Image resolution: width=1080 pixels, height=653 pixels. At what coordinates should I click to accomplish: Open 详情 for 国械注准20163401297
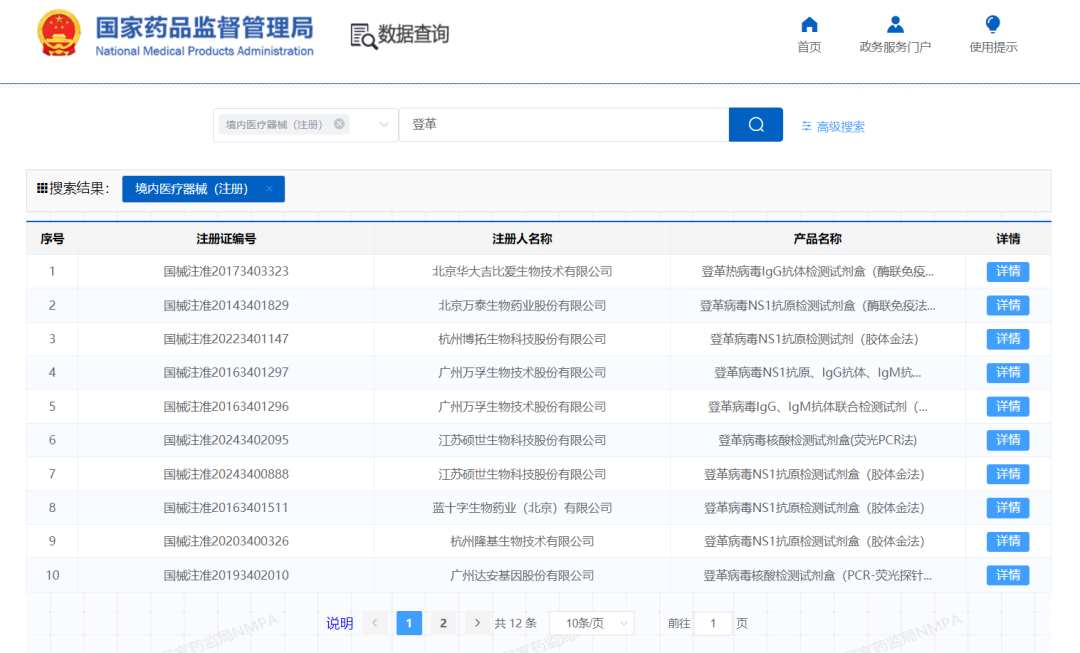pyautogui.click(x=1008, y=373)
